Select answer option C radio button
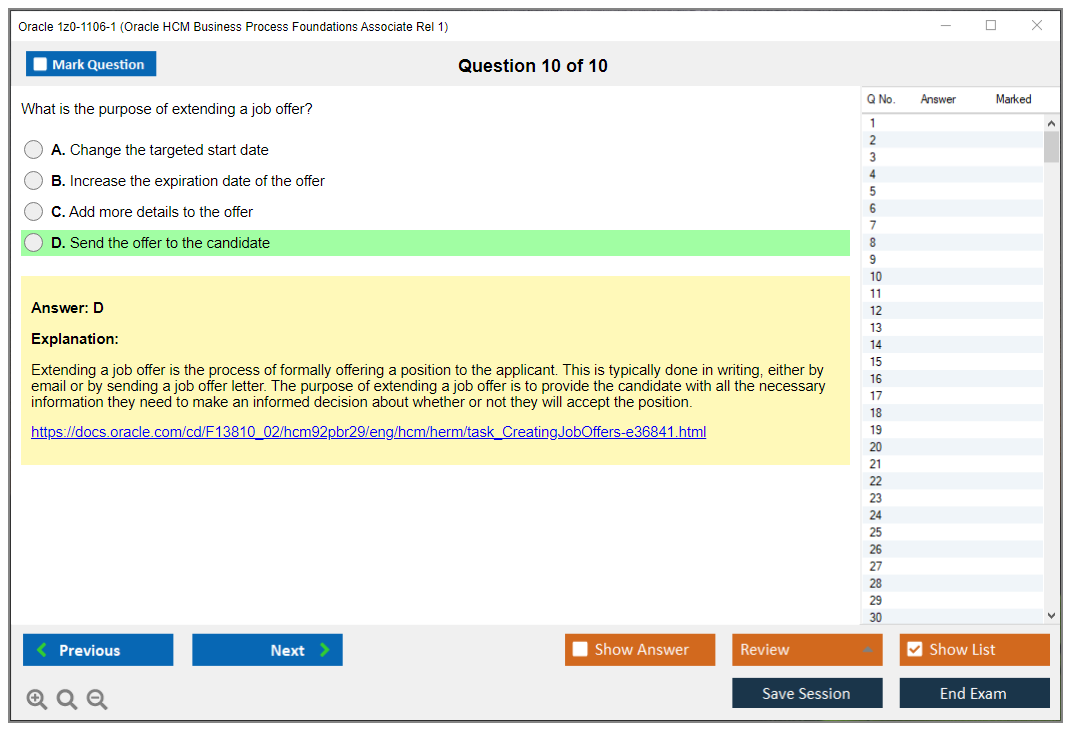 click(x=33, y=211)
